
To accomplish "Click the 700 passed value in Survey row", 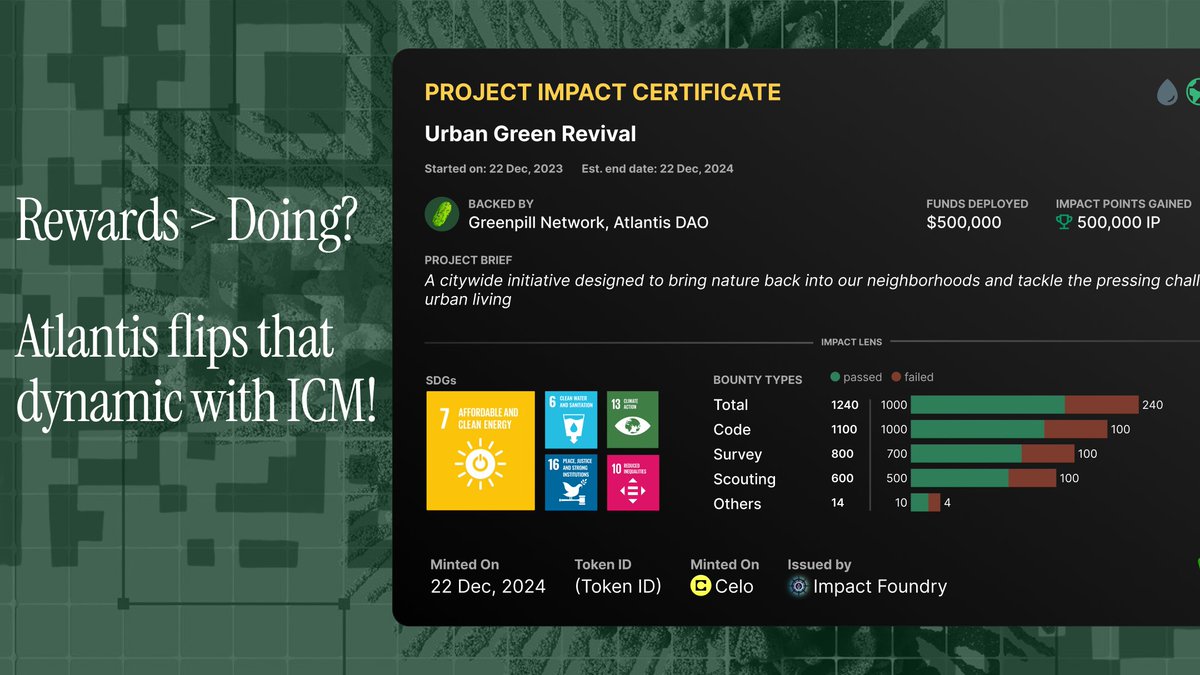I will pos(897,454).
